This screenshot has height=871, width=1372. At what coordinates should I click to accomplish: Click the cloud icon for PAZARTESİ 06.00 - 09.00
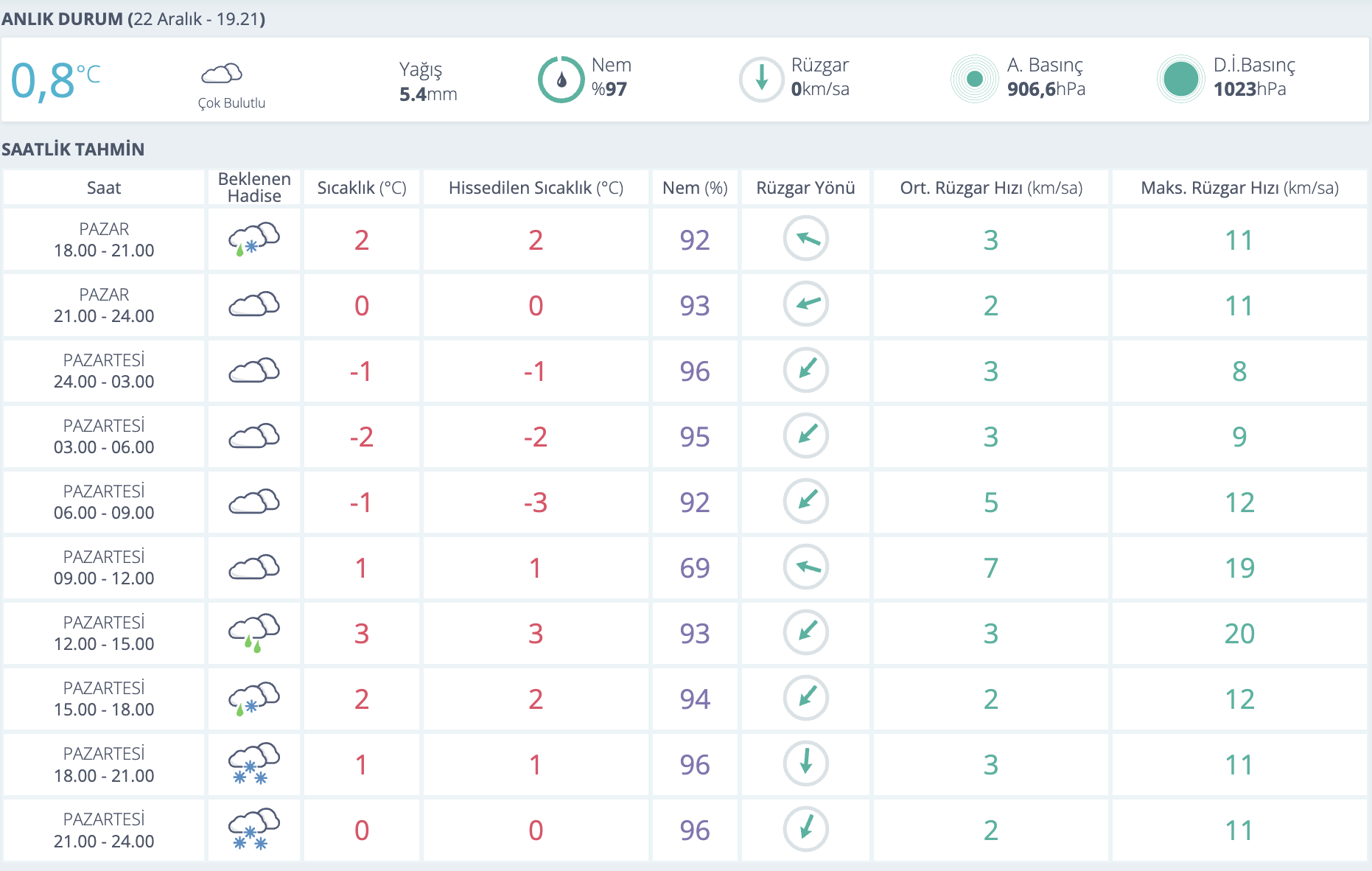[x=254, y=501]
